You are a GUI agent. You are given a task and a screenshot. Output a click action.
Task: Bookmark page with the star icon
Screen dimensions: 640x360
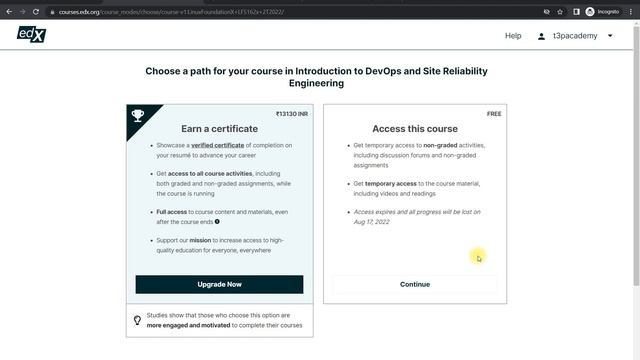click(x=560, y=12)
